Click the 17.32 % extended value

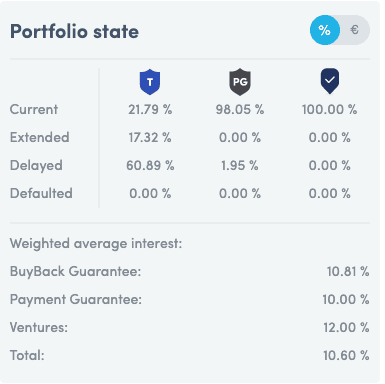[x=150, y=137]
